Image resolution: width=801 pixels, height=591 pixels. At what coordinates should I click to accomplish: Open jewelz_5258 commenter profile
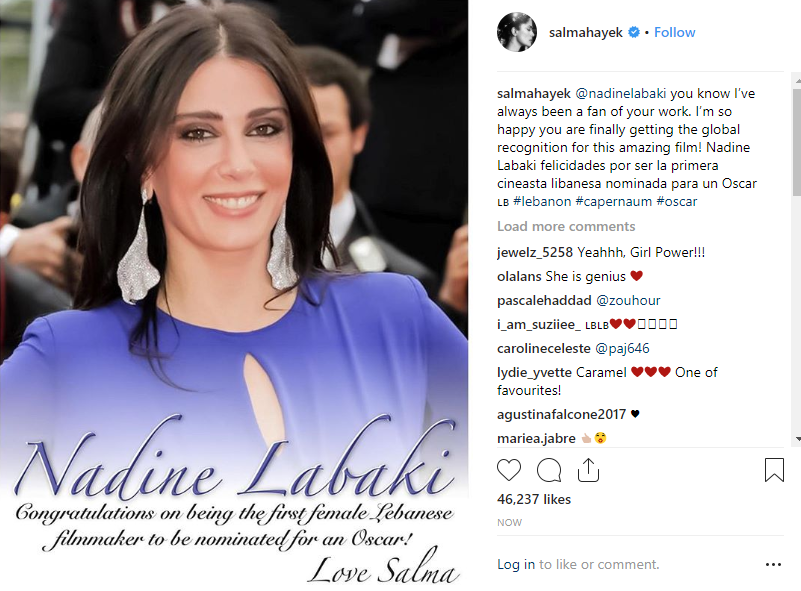click(535, 252)
